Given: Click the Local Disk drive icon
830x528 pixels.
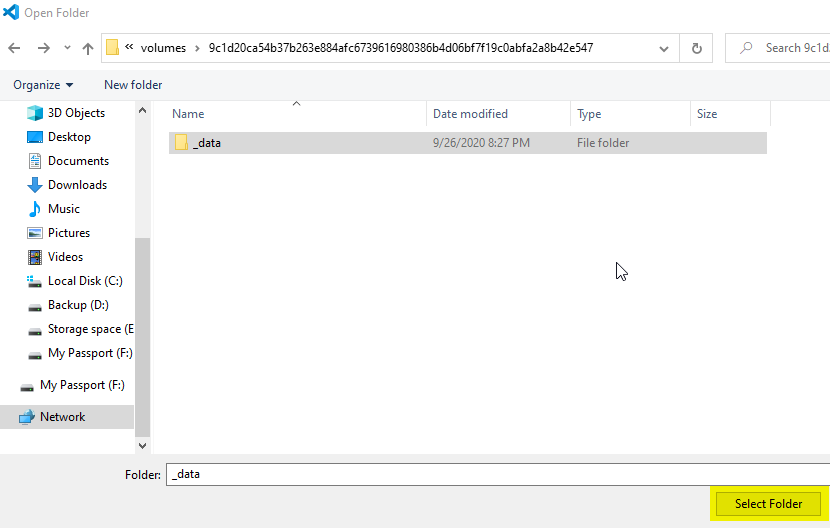Looking at the screenshot, I should (x=34, y=281).
